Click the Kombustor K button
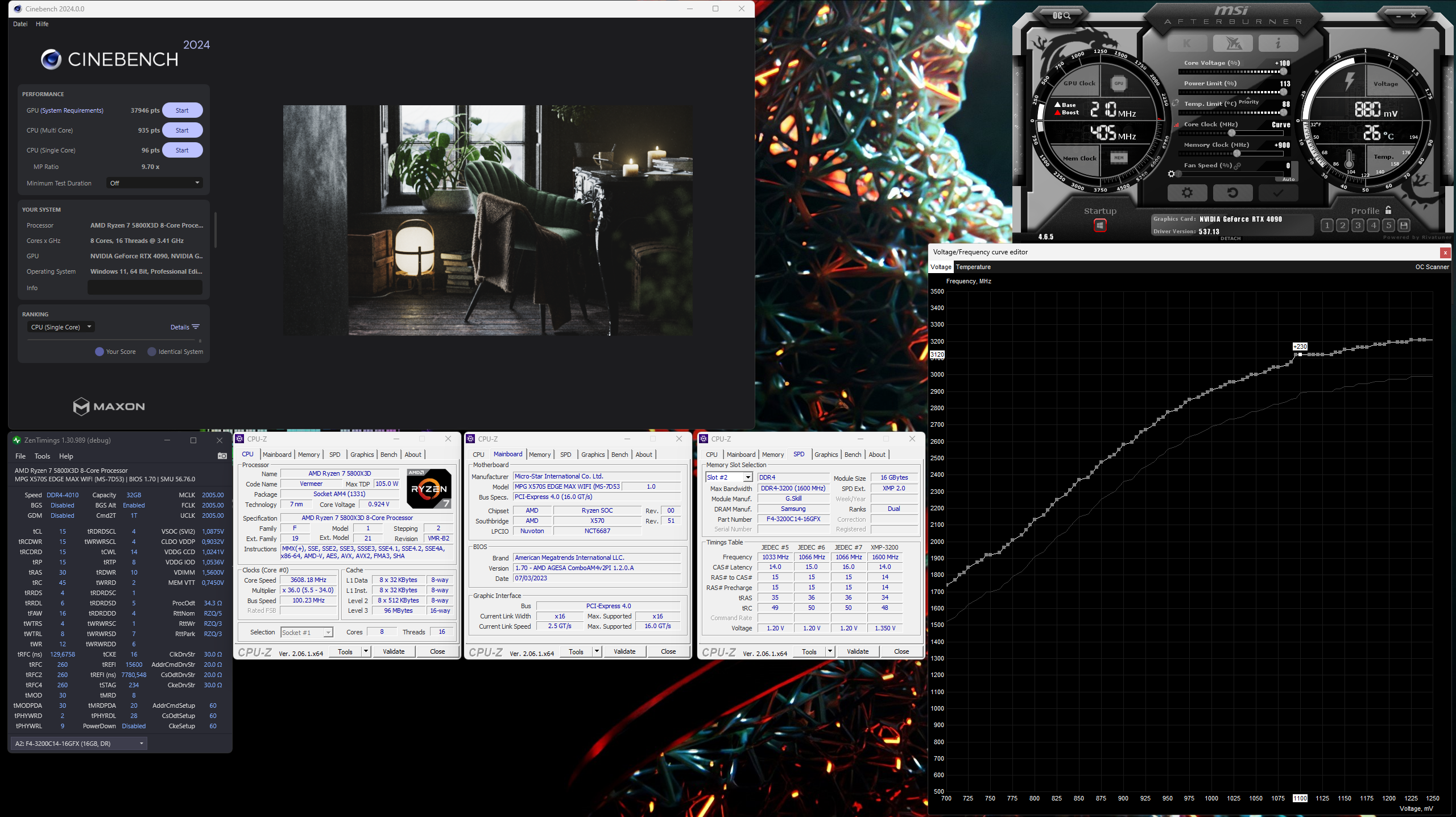1456x817 pixels. [1187, 43]
